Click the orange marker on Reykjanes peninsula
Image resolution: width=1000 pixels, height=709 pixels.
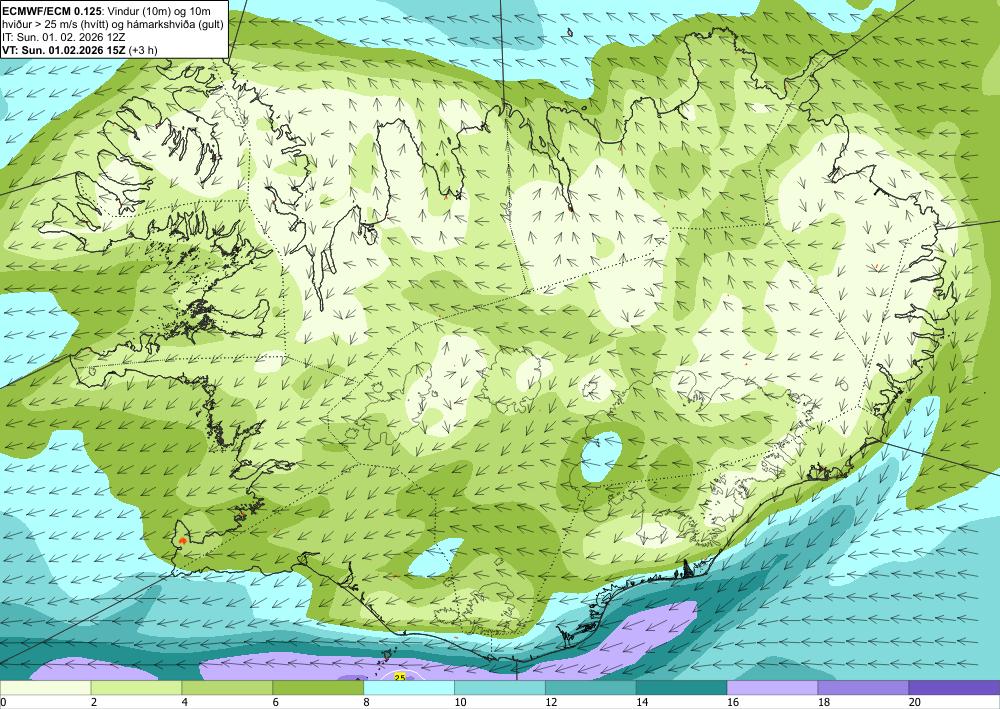click(183, 540)
